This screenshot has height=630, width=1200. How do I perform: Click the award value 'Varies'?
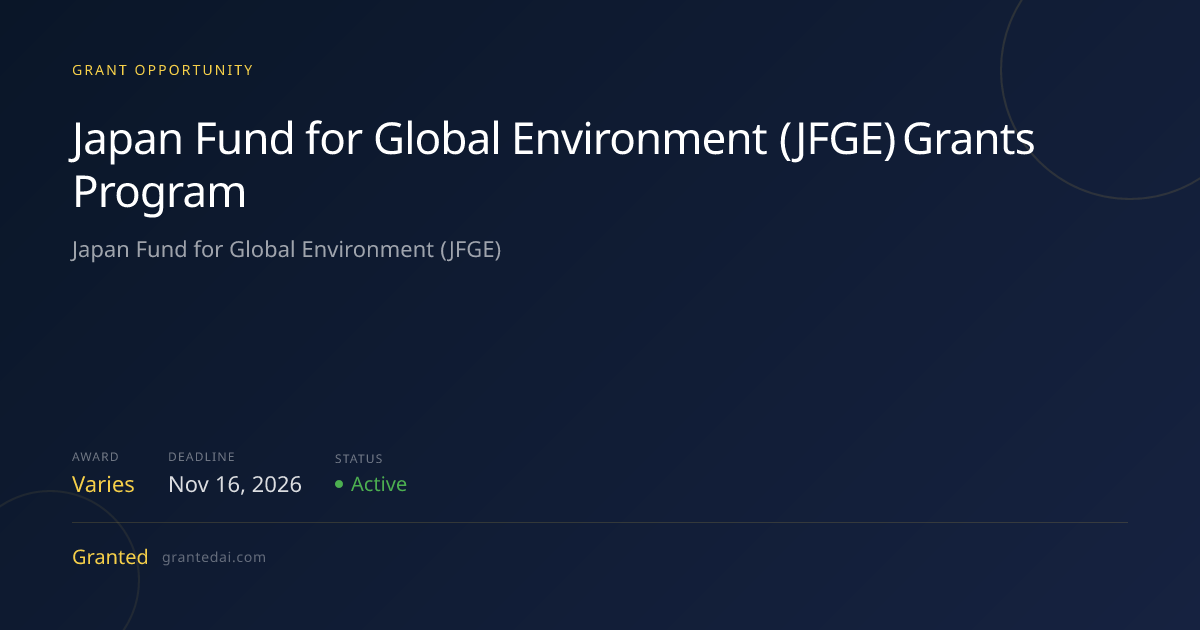103,484
